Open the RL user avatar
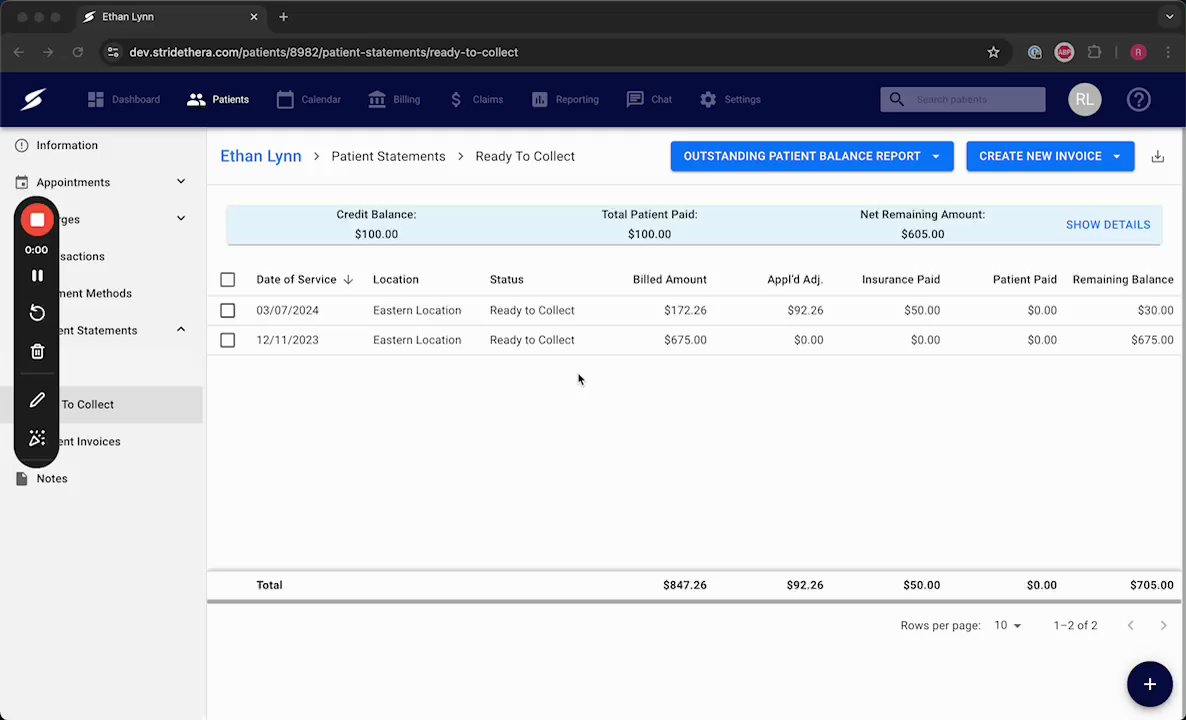This screenshot has height=720, width=1186. coord(1084,99)
